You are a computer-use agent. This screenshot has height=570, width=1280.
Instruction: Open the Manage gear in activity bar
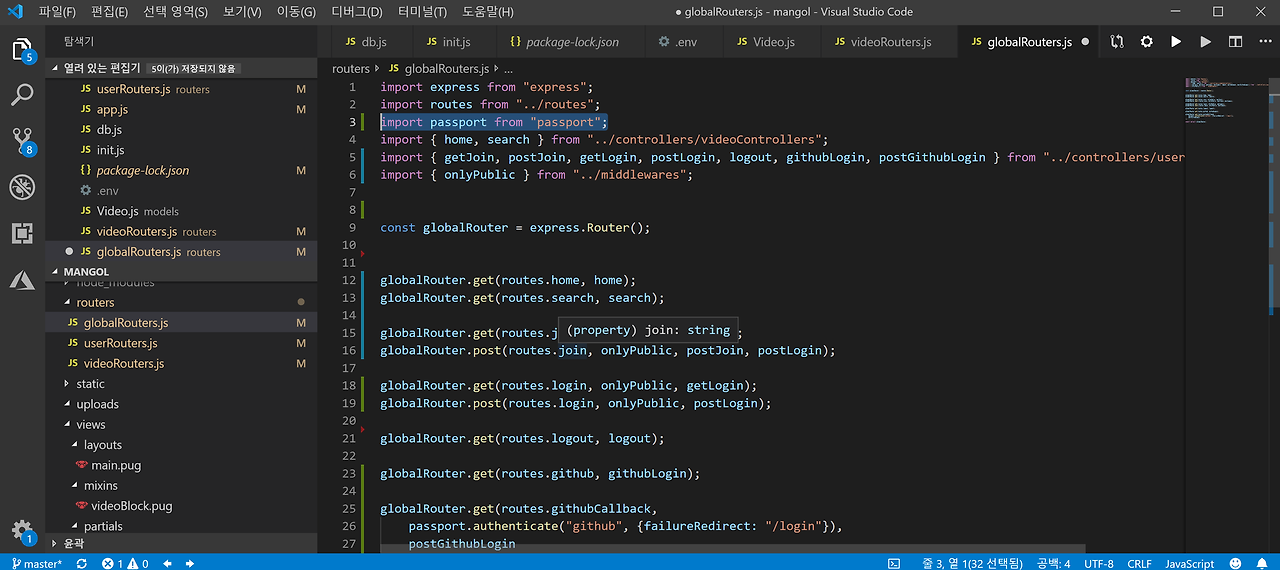tap(22, 531)
